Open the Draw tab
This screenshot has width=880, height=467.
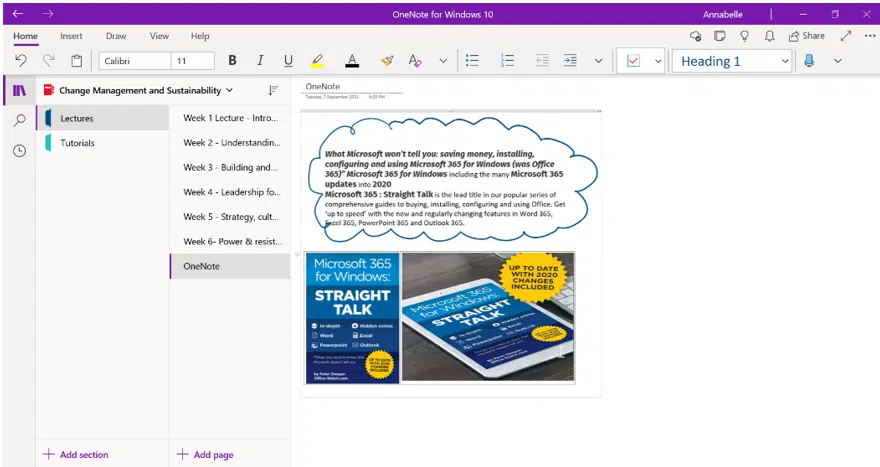click(x=116, y=36)
